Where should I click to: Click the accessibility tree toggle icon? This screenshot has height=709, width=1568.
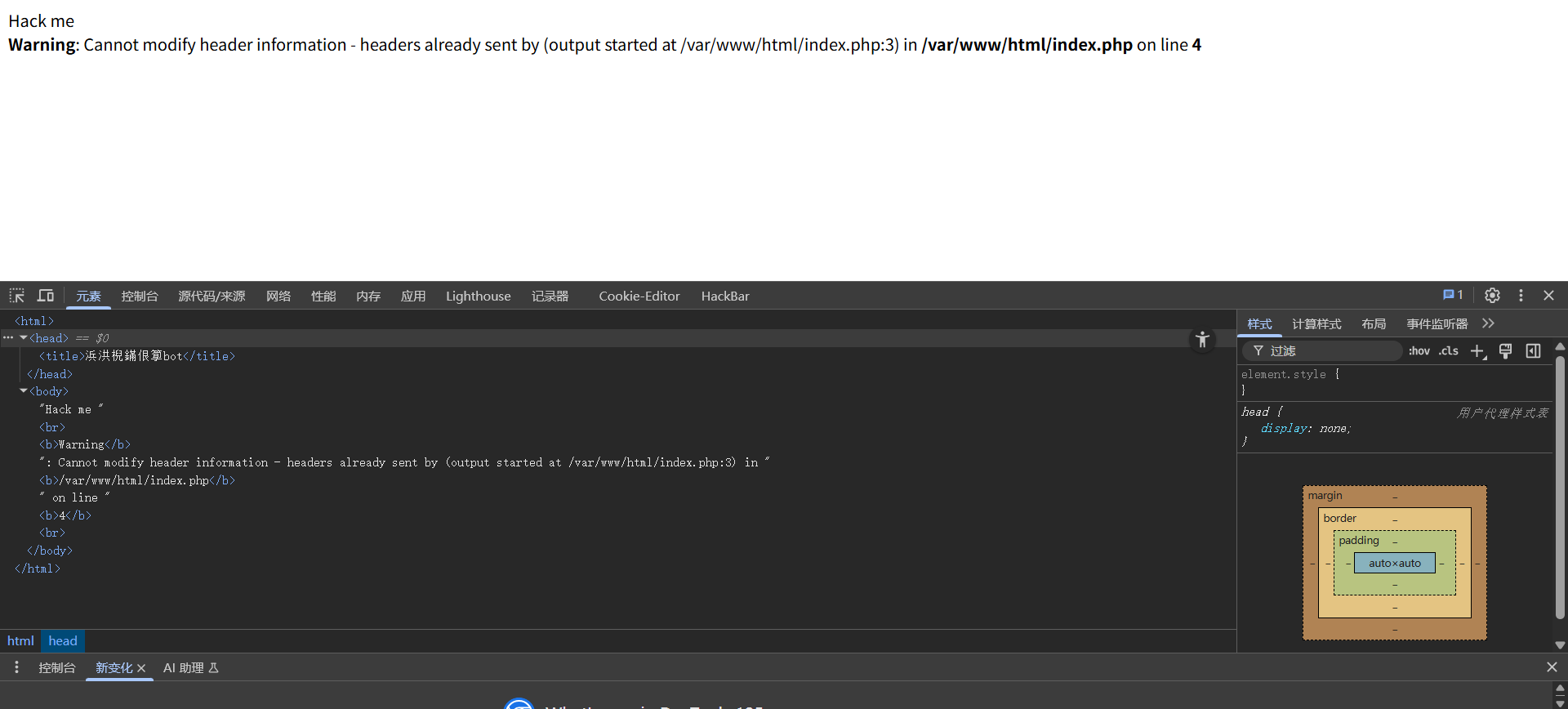[x=1202, y=340]
